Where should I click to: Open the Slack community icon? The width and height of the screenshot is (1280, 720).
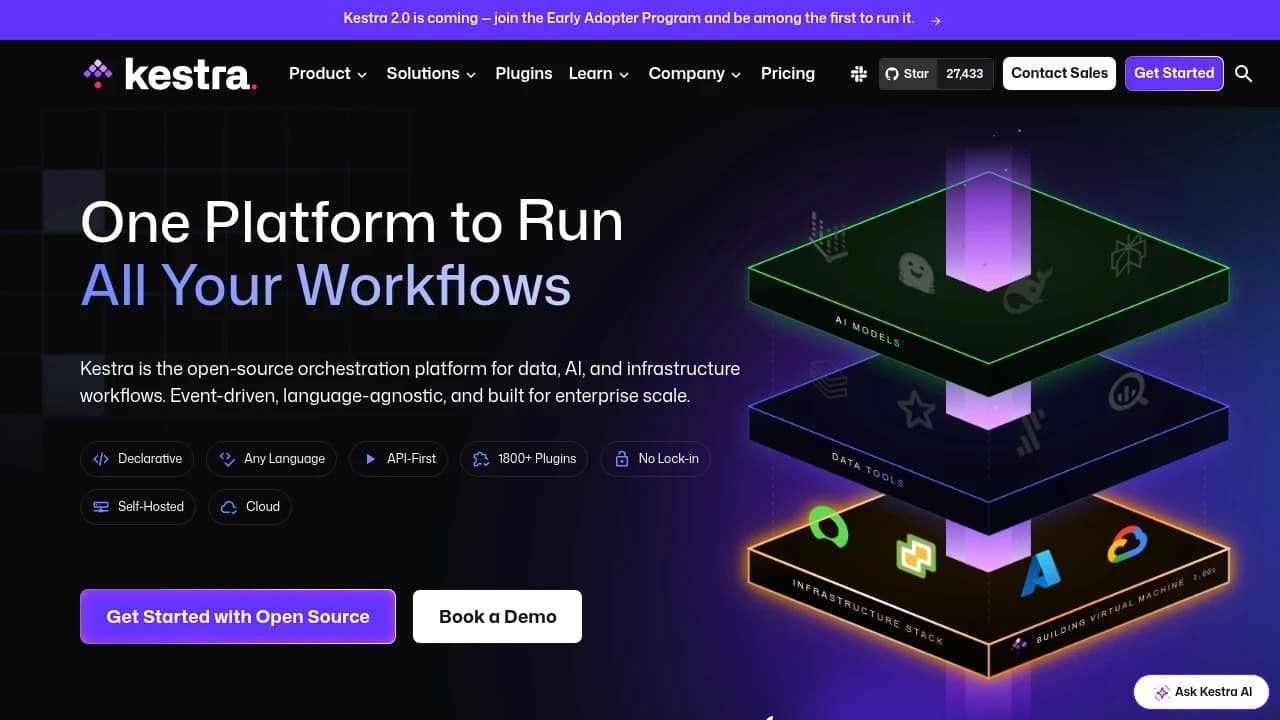click(858, 74)
